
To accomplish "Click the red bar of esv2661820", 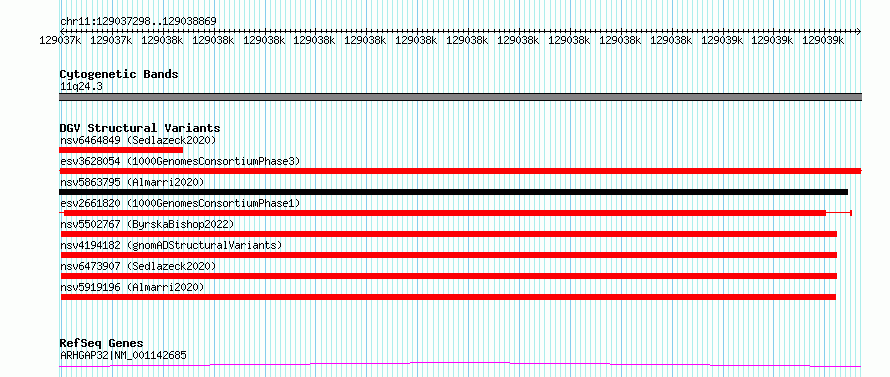I will (445, 213).
